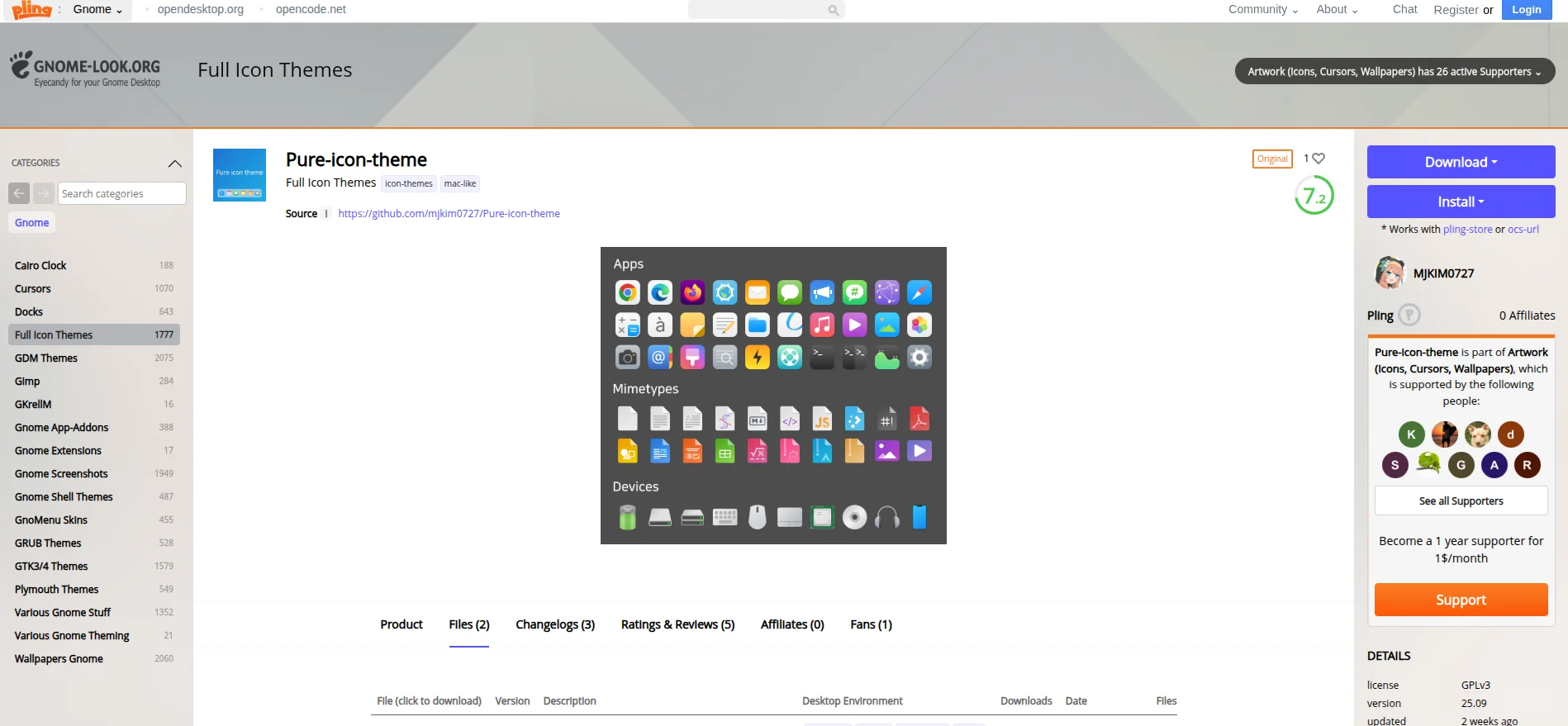Open MJKIM0727's avatar picture

point(1390,273)
